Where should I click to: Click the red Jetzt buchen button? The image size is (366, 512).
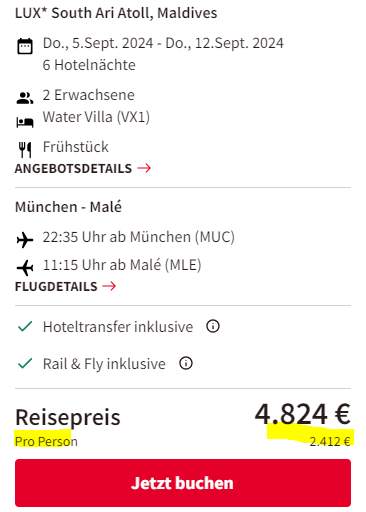[183, 483]
